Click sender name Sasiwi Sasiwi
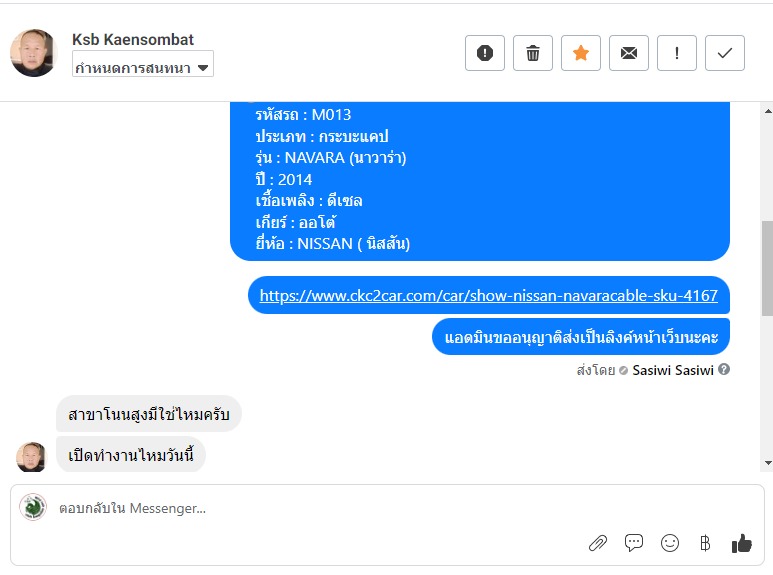The width and height of the screenshot is (773, 575). [673, 370]
